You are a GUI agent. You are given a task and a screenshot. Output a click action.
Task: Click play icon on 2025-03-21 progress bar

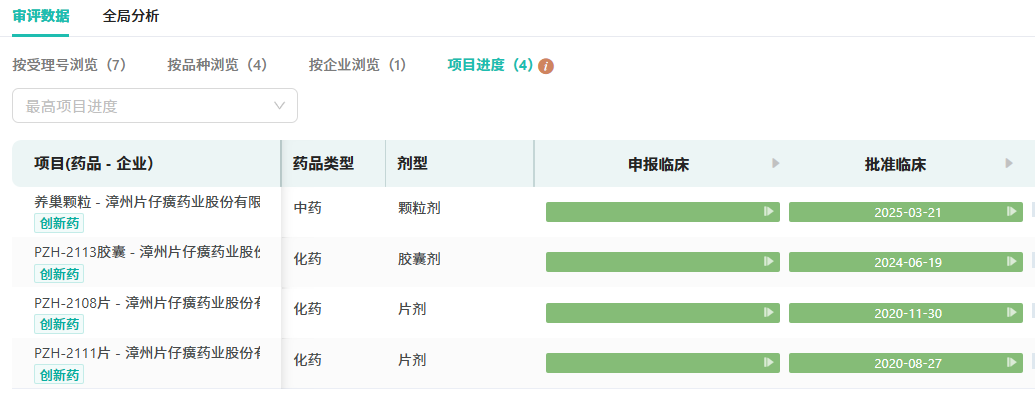[x=1011, y=212]
